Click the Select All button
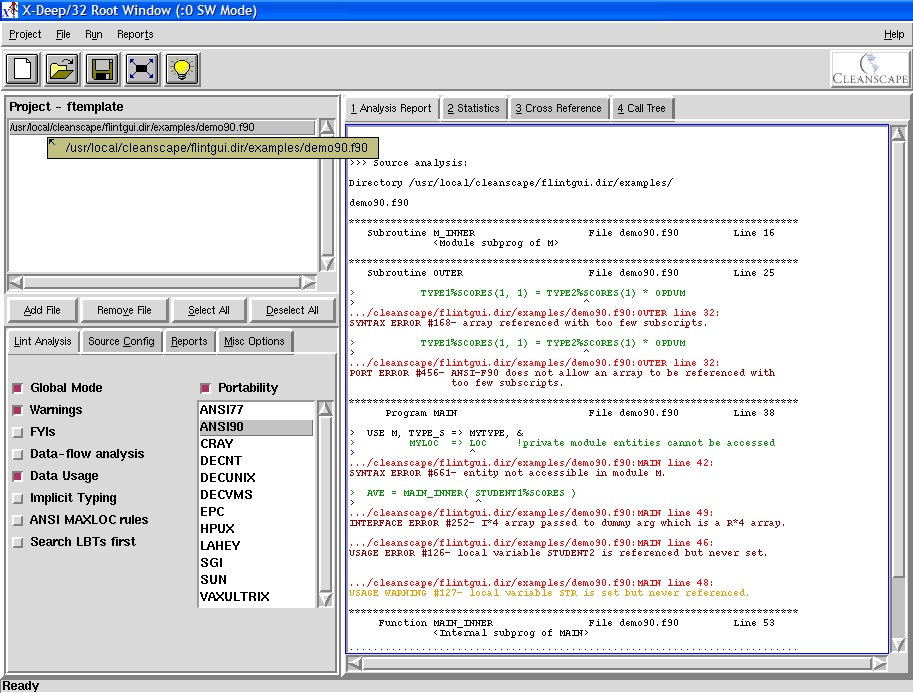 point(209,310)
